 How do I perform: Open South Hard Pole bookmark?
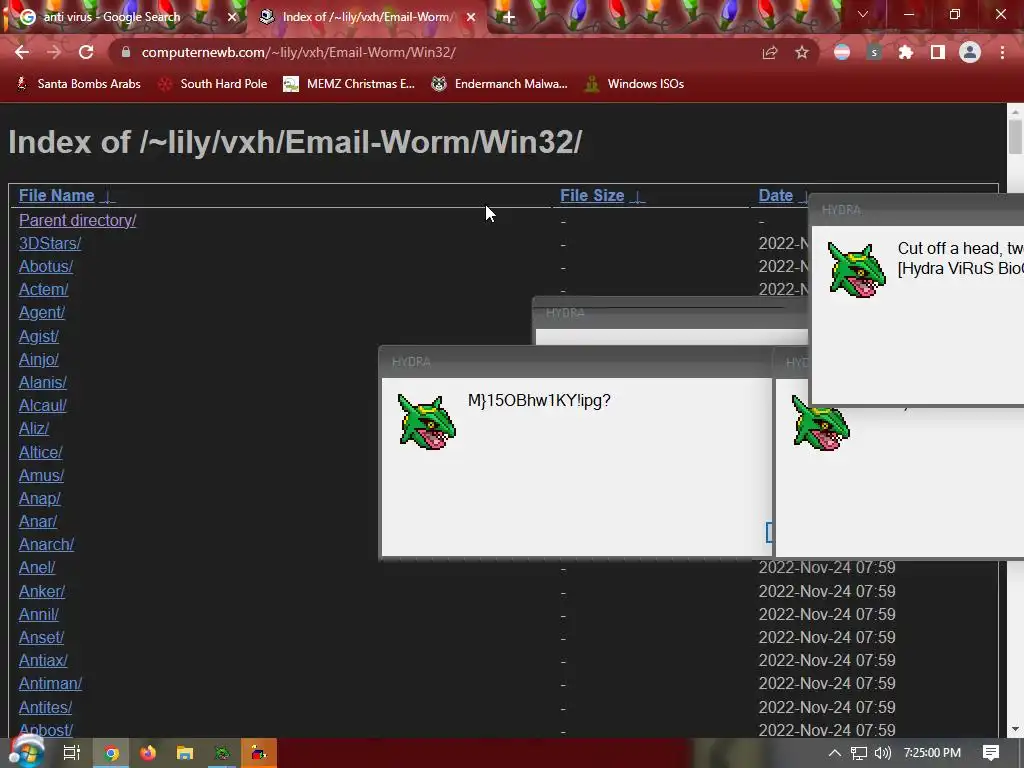coord(213,84)
